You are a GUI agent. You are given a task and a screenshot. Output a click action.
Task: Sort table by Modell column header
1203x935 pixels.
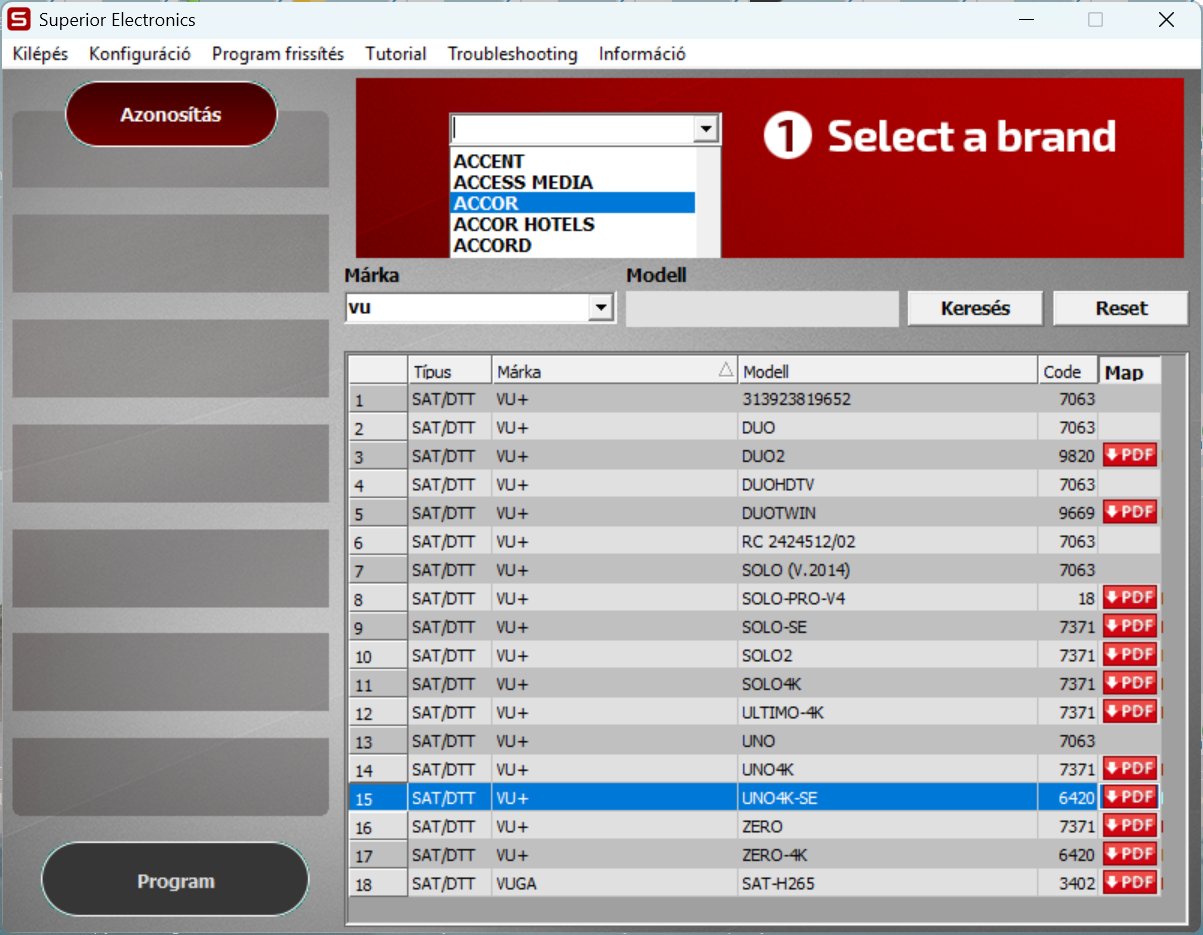(888, 371)
